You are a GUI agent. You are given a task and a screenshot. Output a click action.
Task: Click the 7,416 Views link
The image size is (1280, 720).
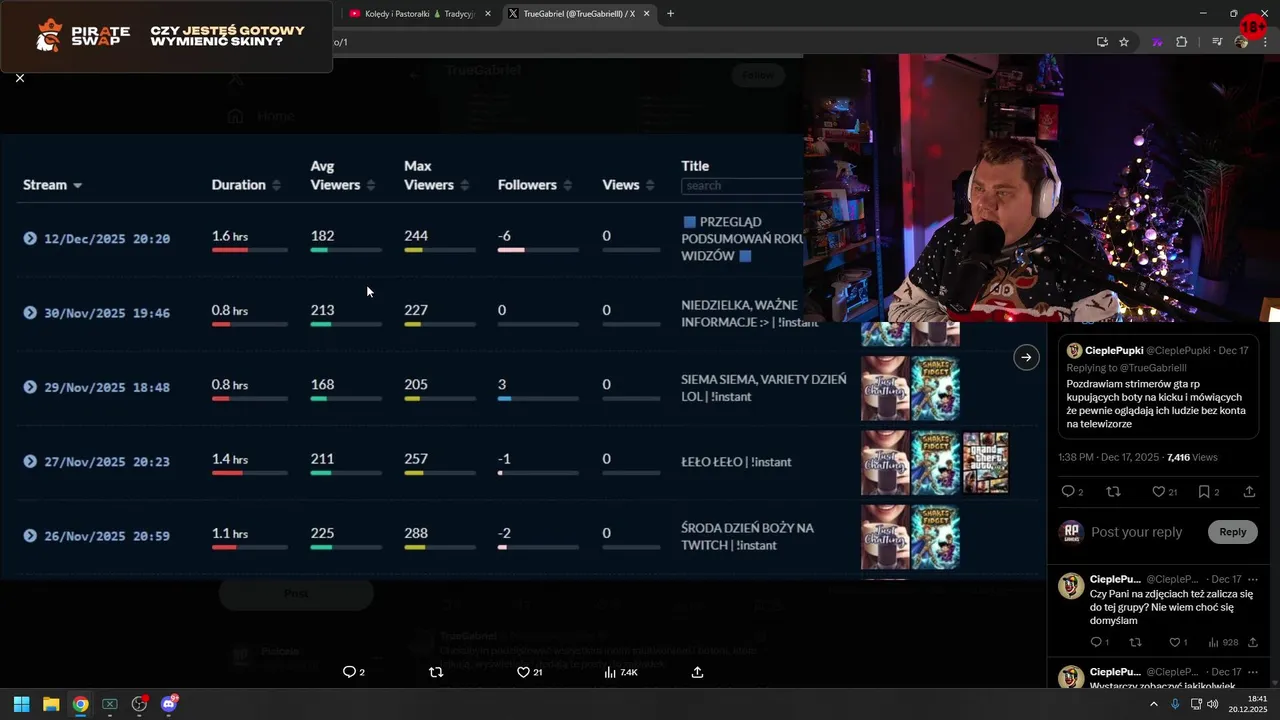click(x=1192, y=457)
